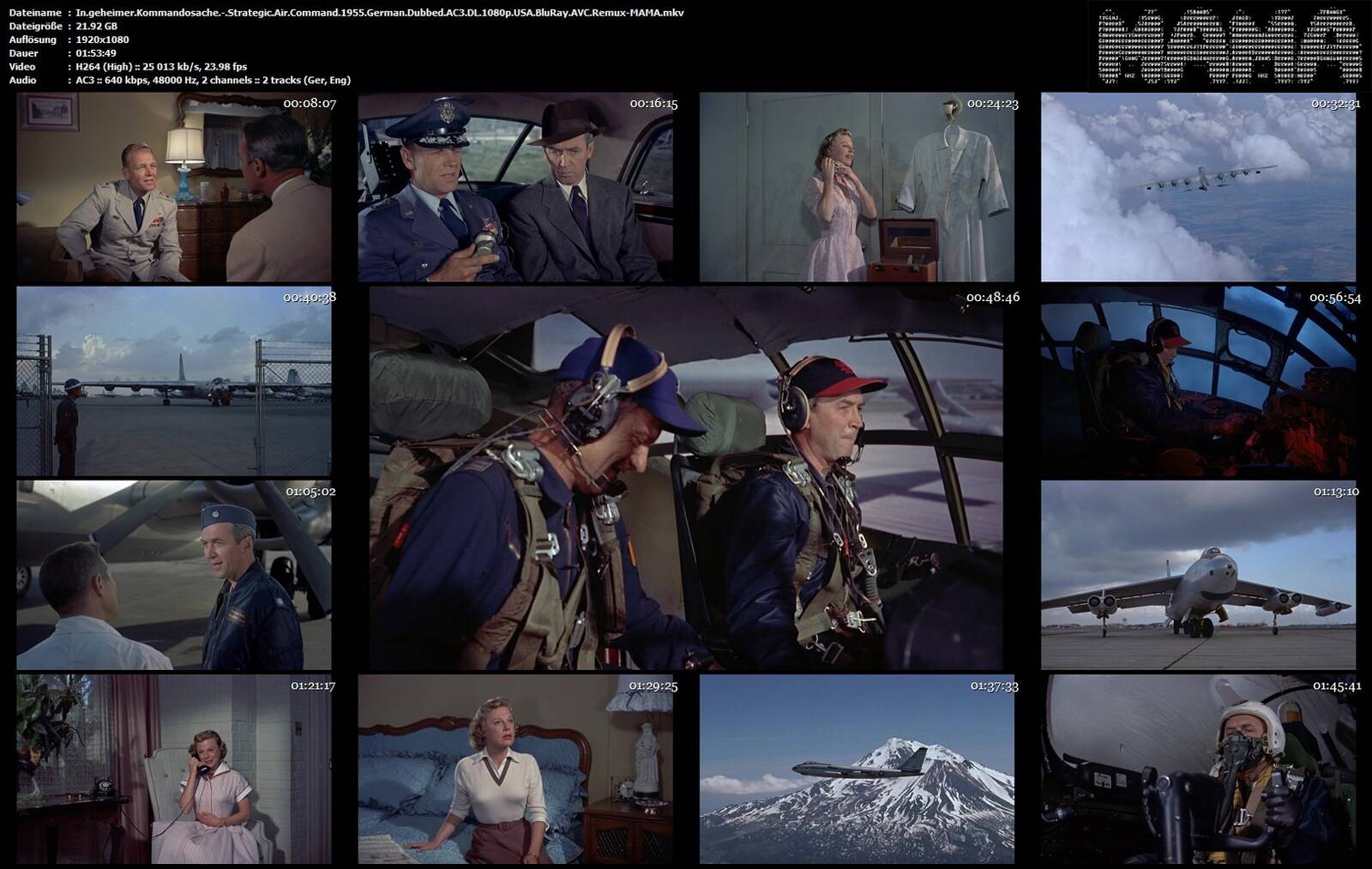Select the masked pilot thumbnail at 01:45:41
This screenshot has height=869, width=1372.
click(x=1198, y=769)
